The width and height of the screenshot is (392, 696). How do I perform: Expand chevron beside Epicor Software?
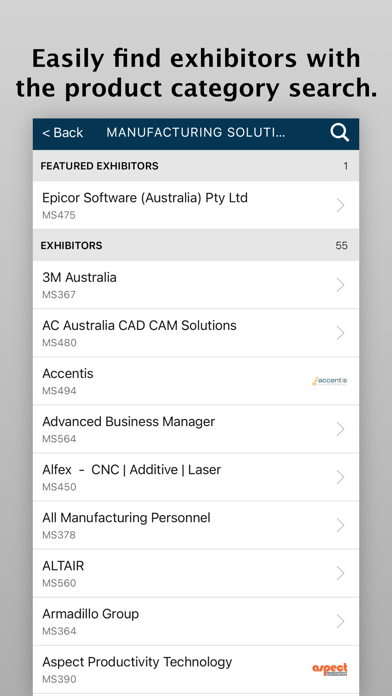click(x=341, y=205)
